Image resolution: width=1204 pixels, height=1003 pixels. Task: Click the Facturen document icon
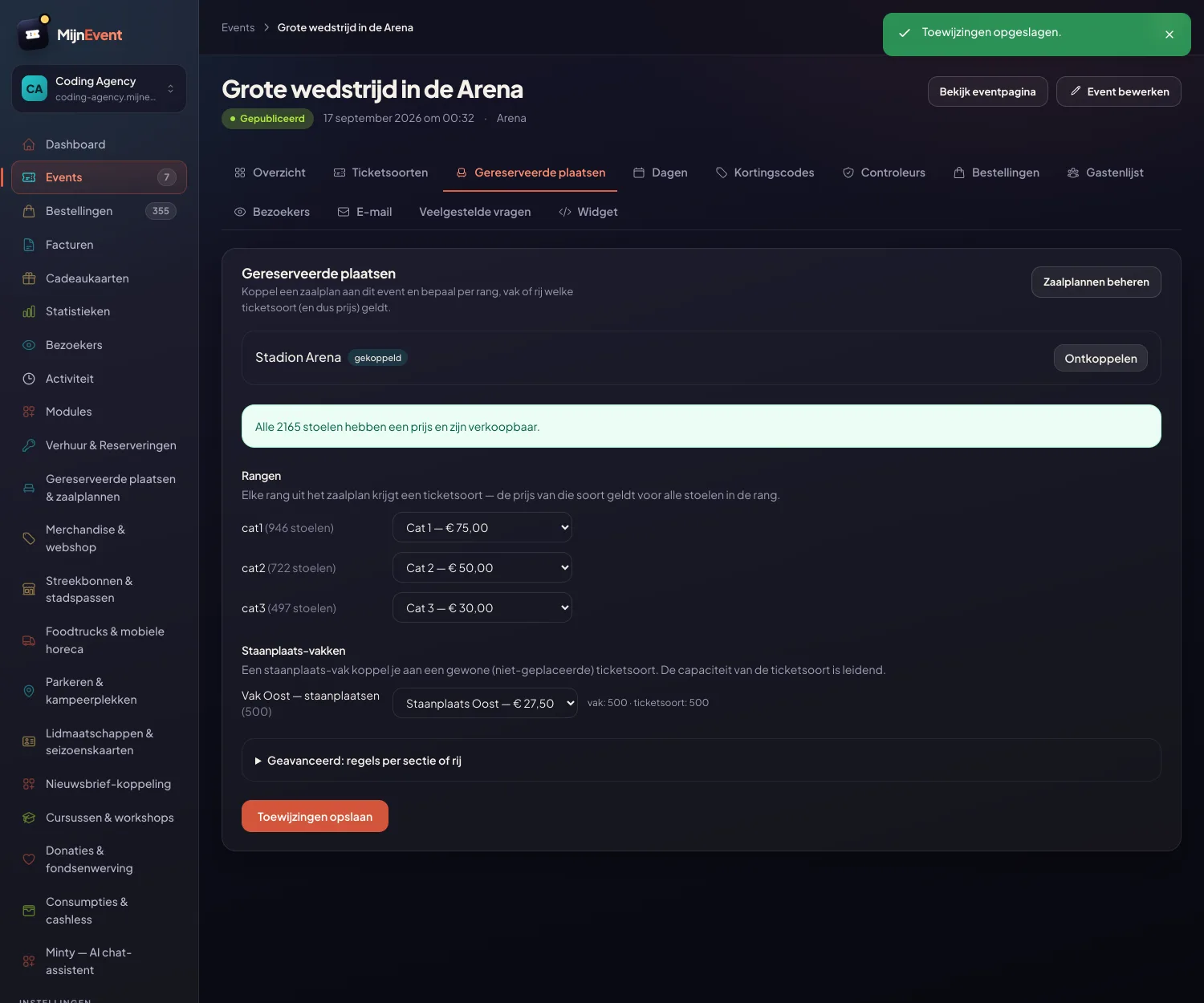(29, 245)
